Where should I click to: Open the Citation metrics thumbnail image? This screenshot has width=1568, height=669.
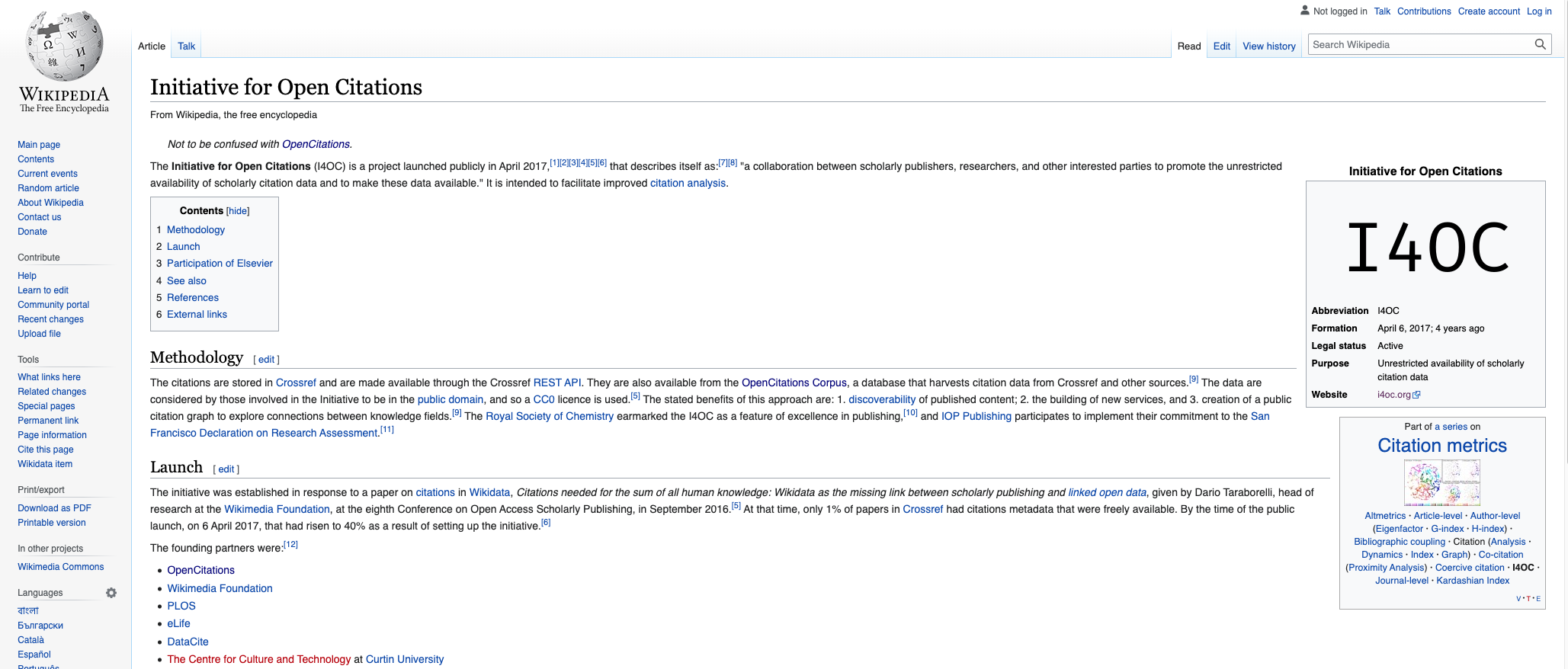(1441, 482)
